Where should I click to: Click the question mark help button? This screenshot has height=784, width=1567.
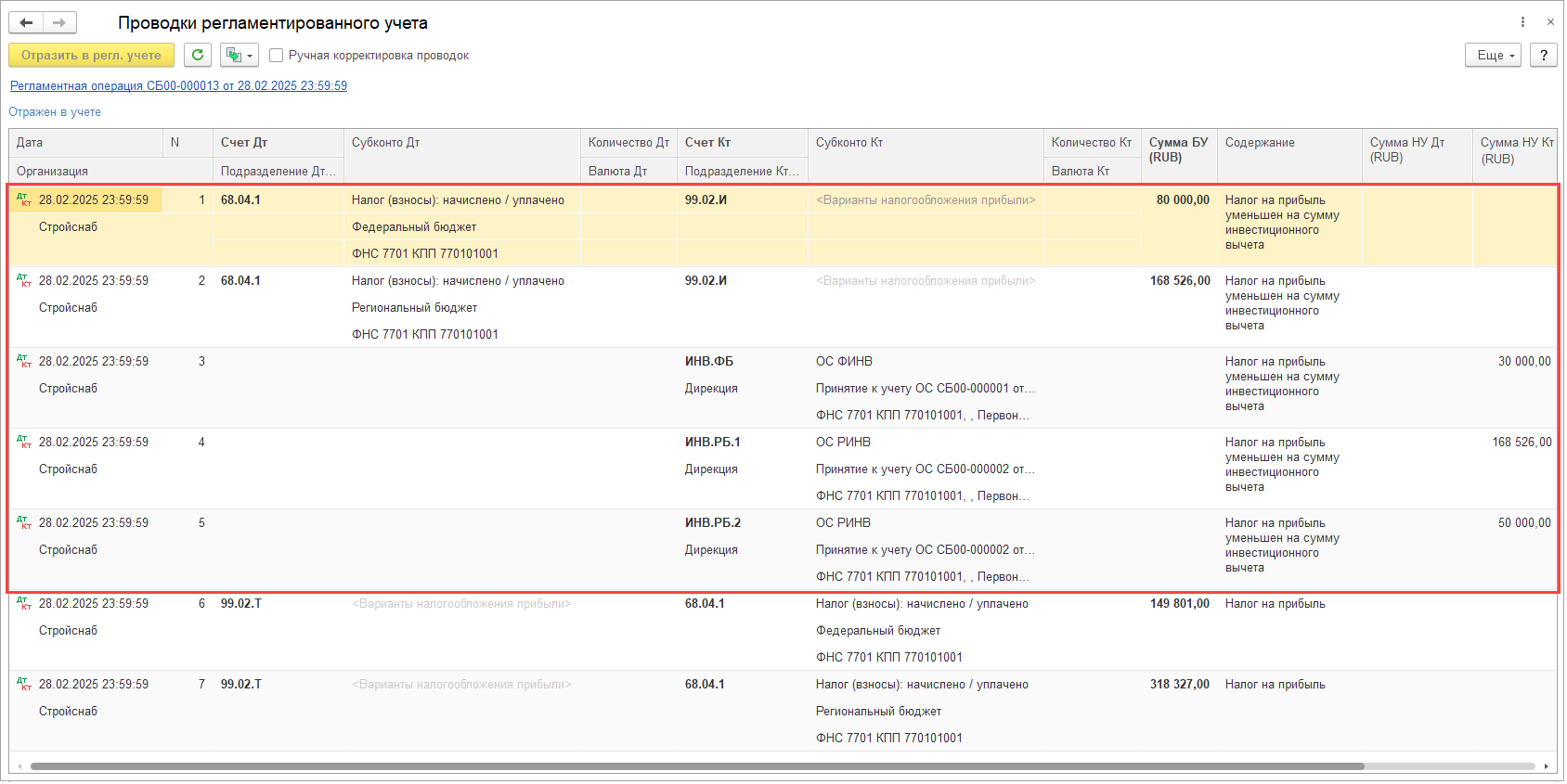click(1543, 56)
